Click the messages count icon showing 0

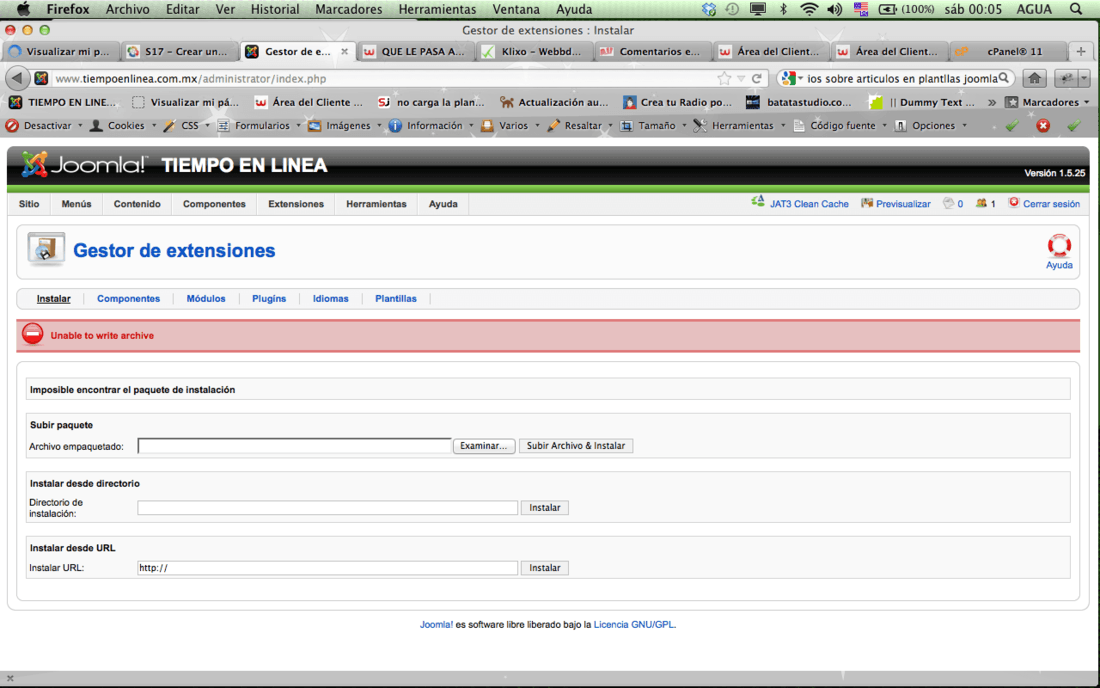(x=948, y=203)
